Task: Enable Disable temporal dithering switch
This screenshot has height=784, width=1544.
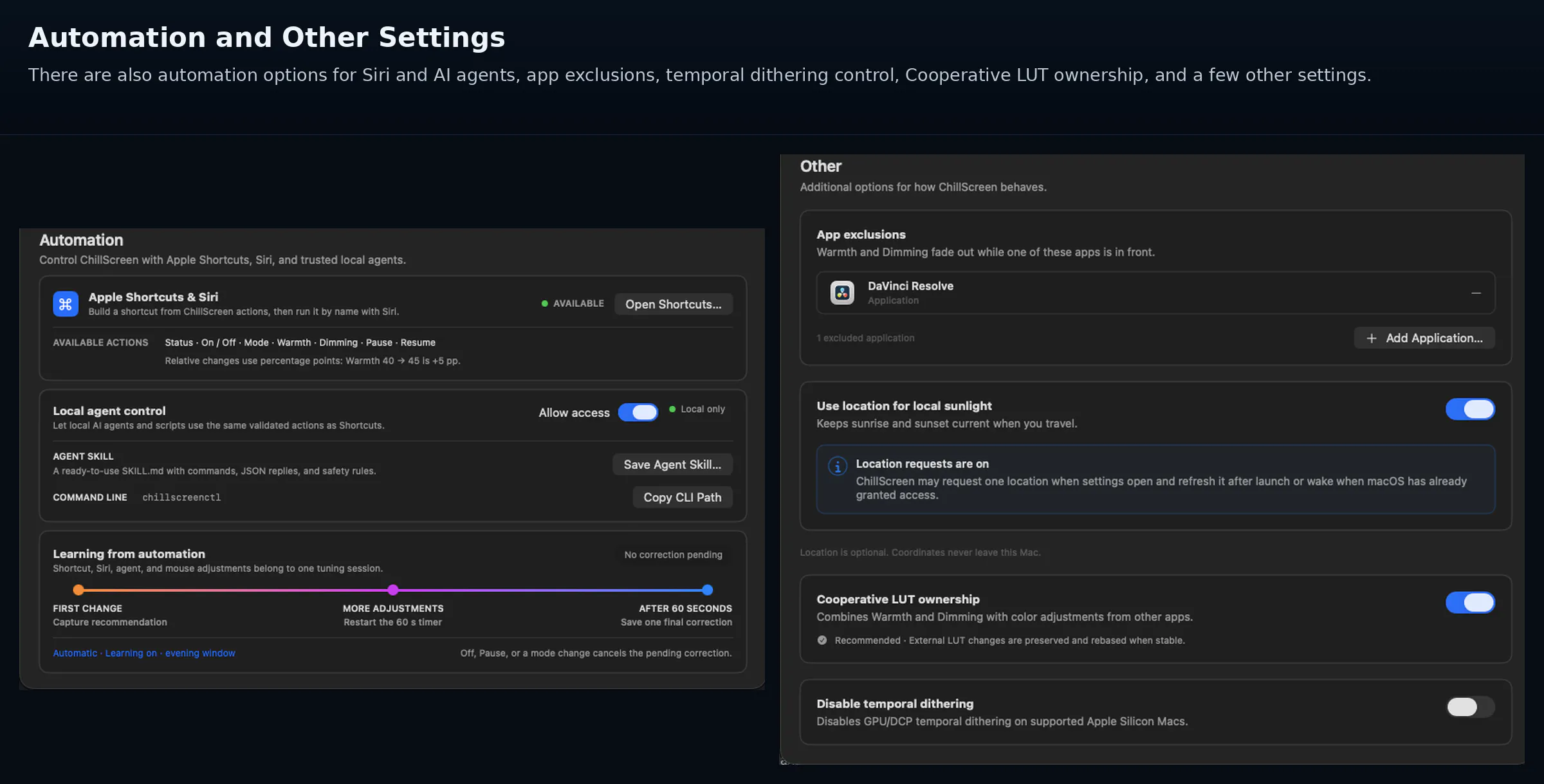Action: 1470,707
